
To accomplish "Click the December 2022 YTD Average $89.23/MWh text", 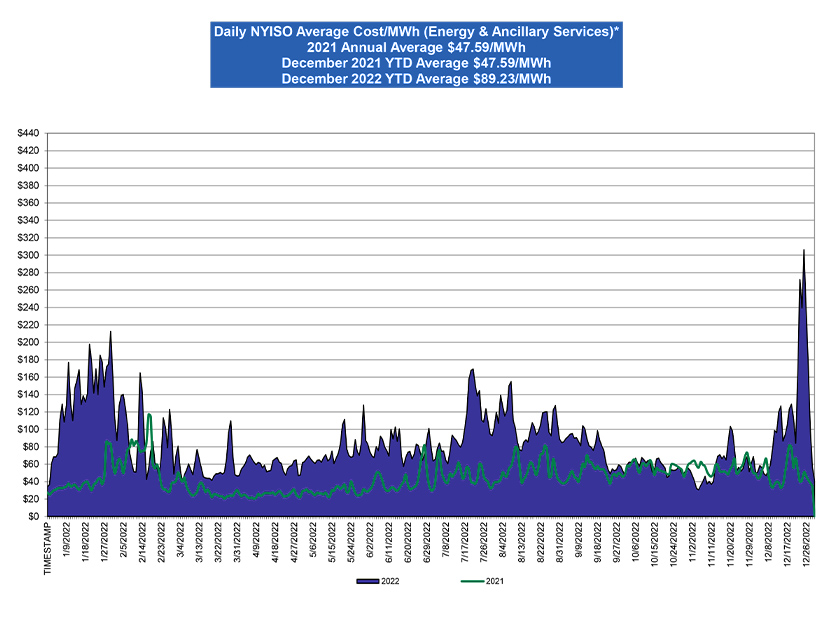I will (x=416, y=77).
